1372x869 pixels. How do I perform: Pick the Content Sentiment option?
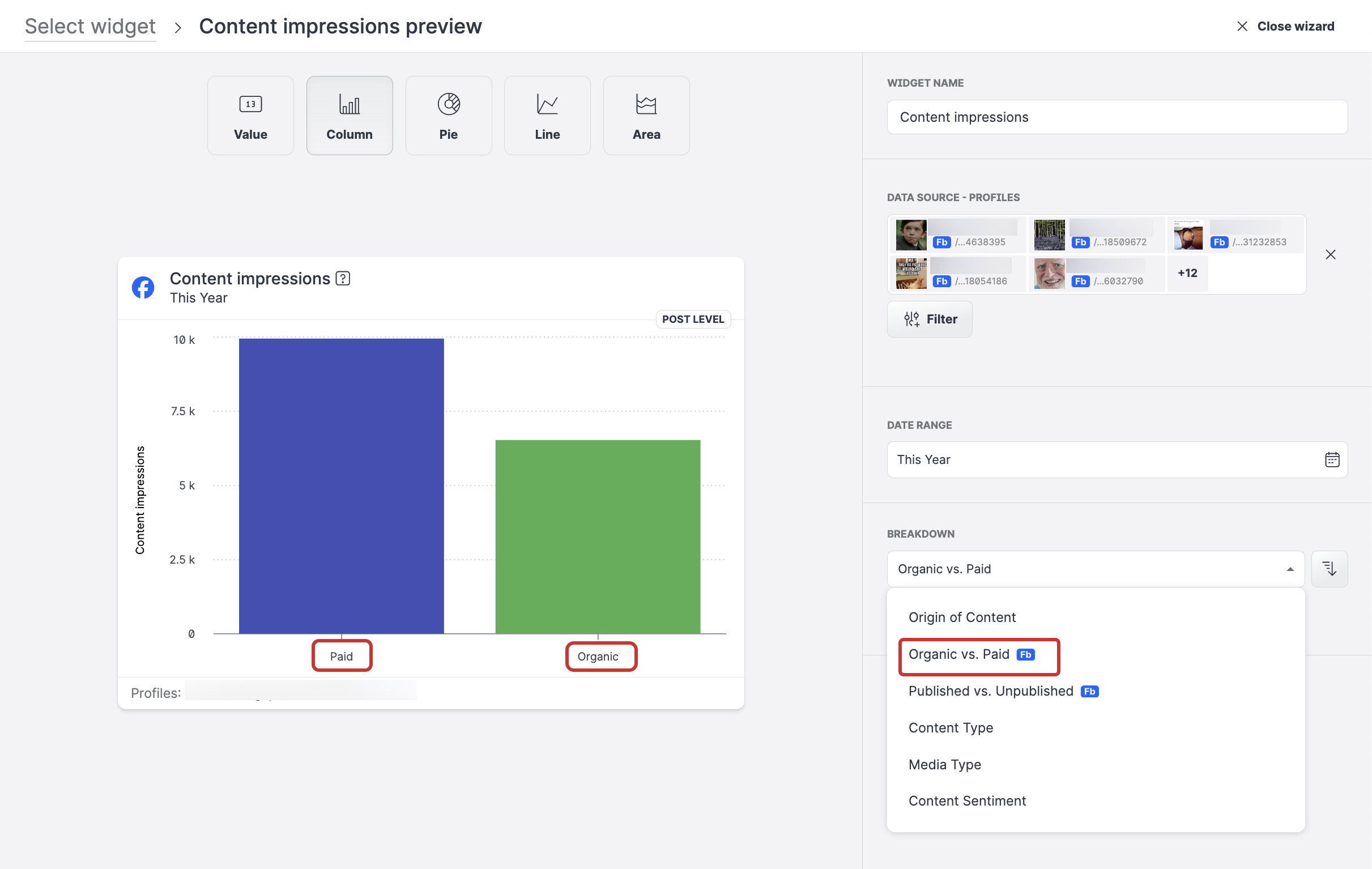(966, 800)
